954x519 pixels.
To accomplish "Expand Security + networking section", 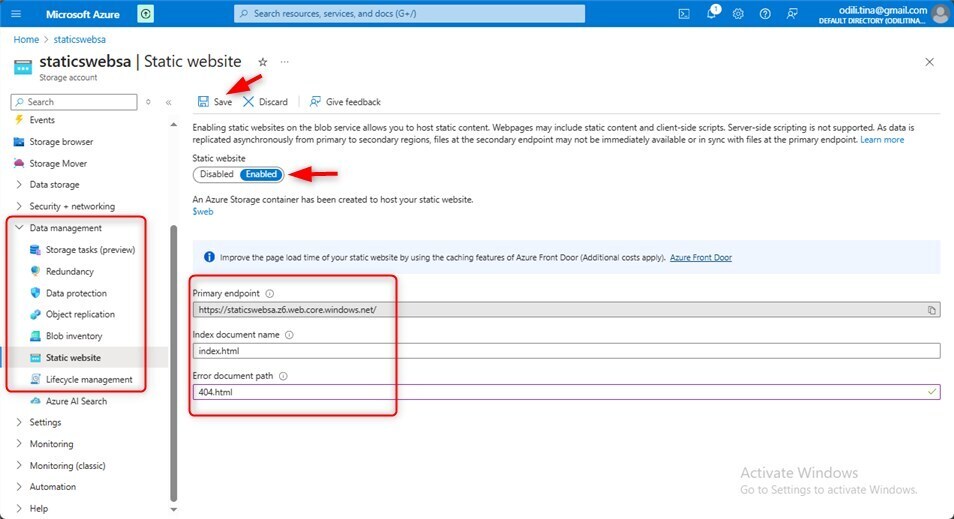I will [19, 206].
